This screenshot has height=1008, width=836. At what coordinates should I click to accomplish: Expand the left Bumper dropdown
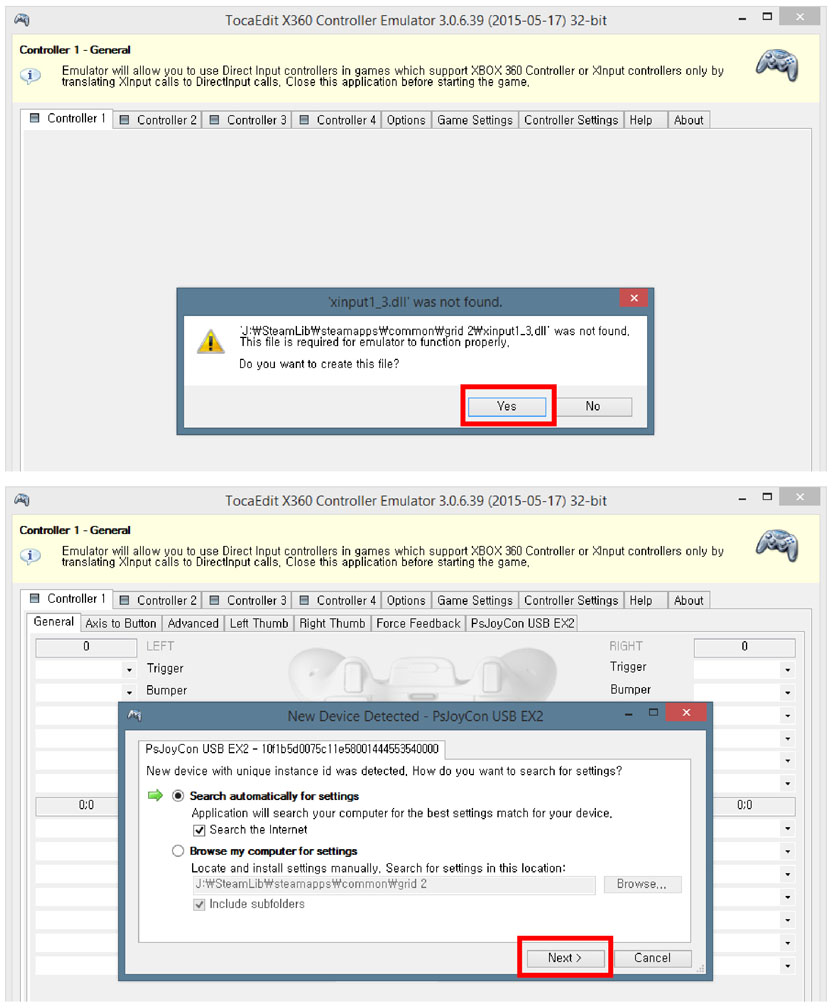[x=129, y=692]
